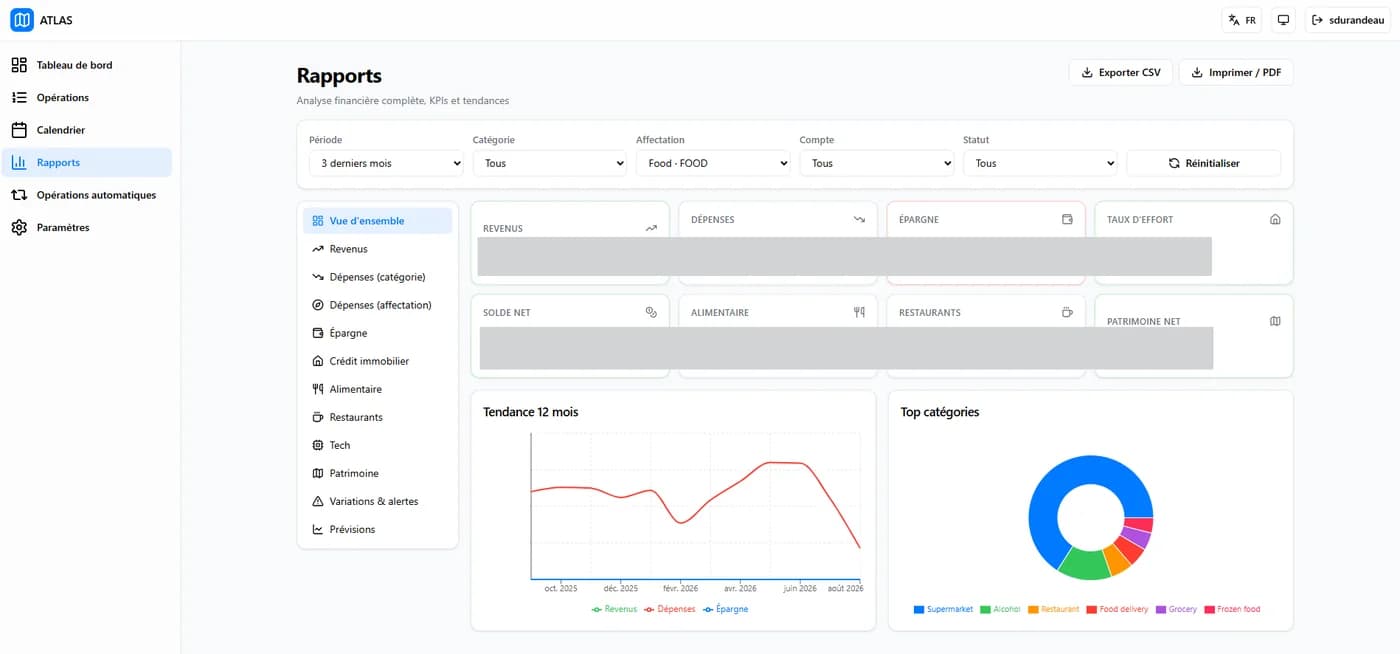Screen dimensions: 1400x654
Task: Open the language switcher FR icon
Action: 1234,20
